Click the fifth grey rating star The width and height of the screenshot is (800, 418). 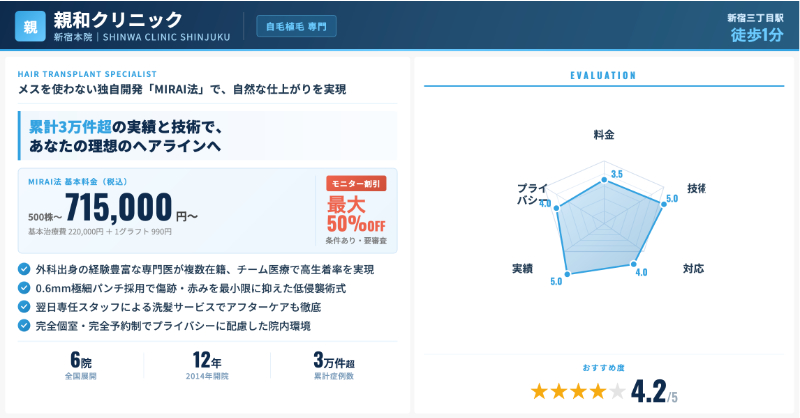(618, 391)
